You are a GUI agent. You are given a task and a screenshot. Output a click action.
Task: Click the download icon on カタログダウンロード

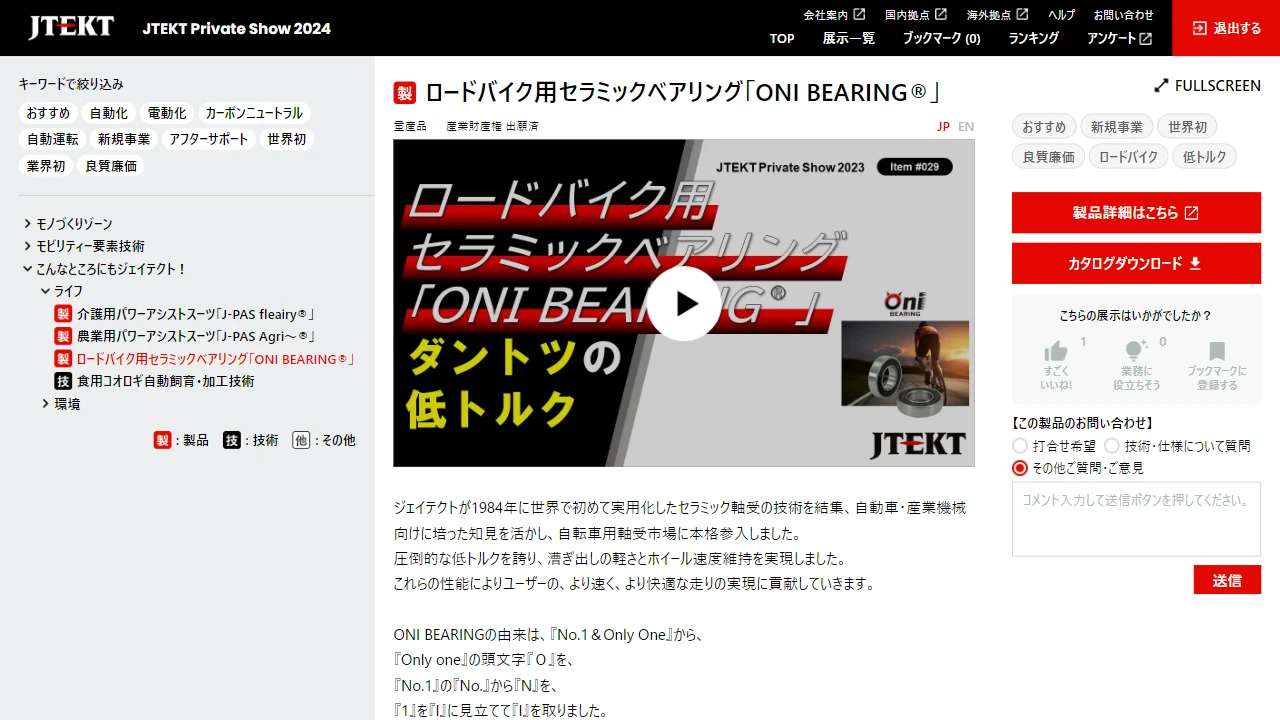click(1195, 264)
